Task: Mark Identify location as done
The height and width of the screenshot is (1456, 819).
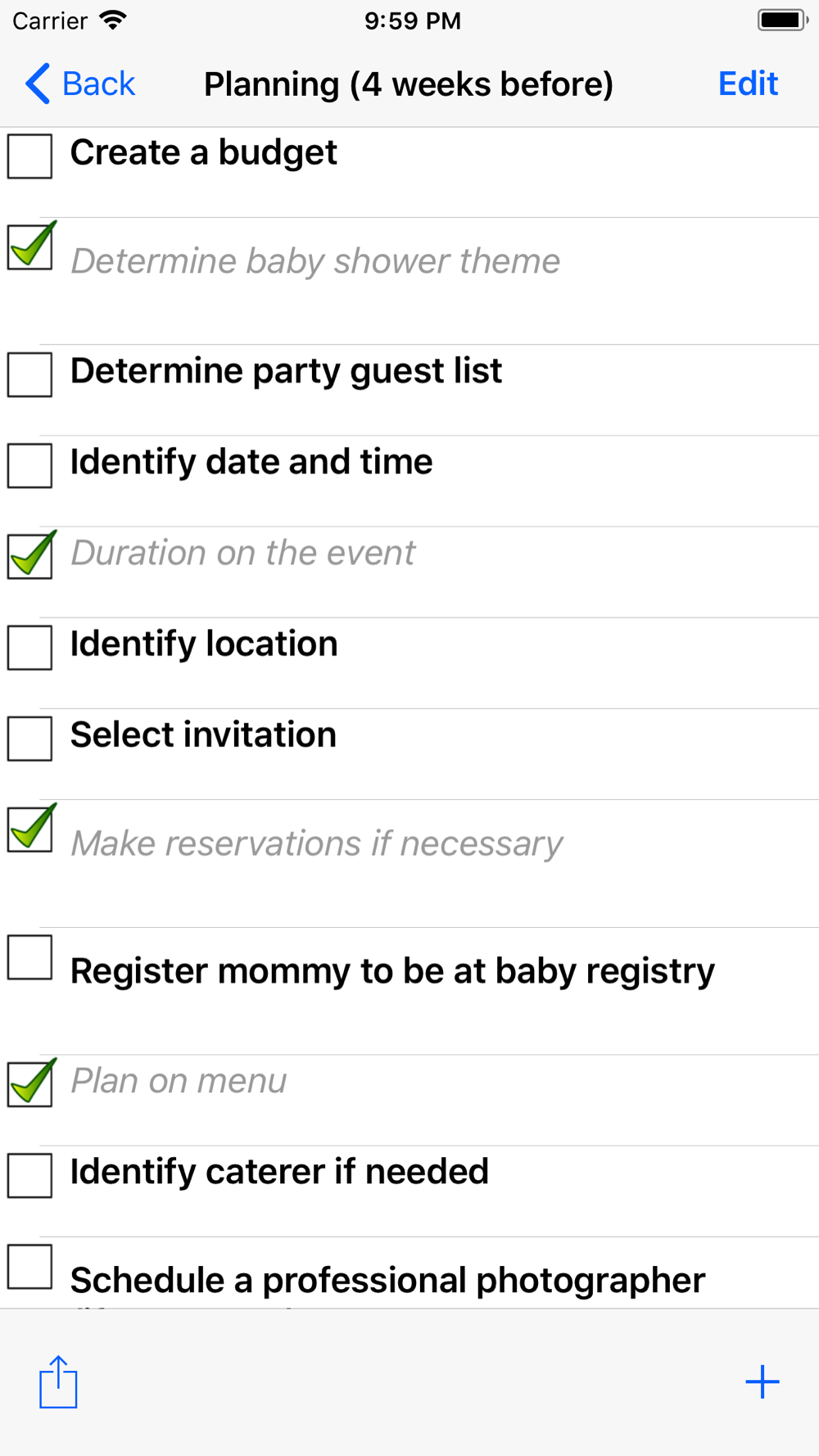Action: pos(30,647)
